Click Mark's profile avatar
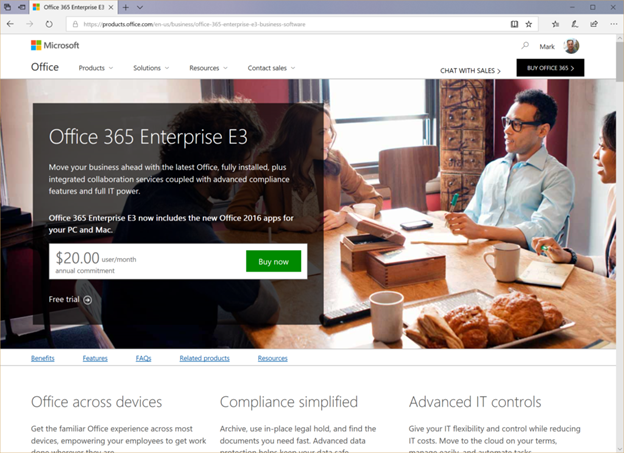The height and width of the screenshot is (453, 624). [x=571, y=46]
